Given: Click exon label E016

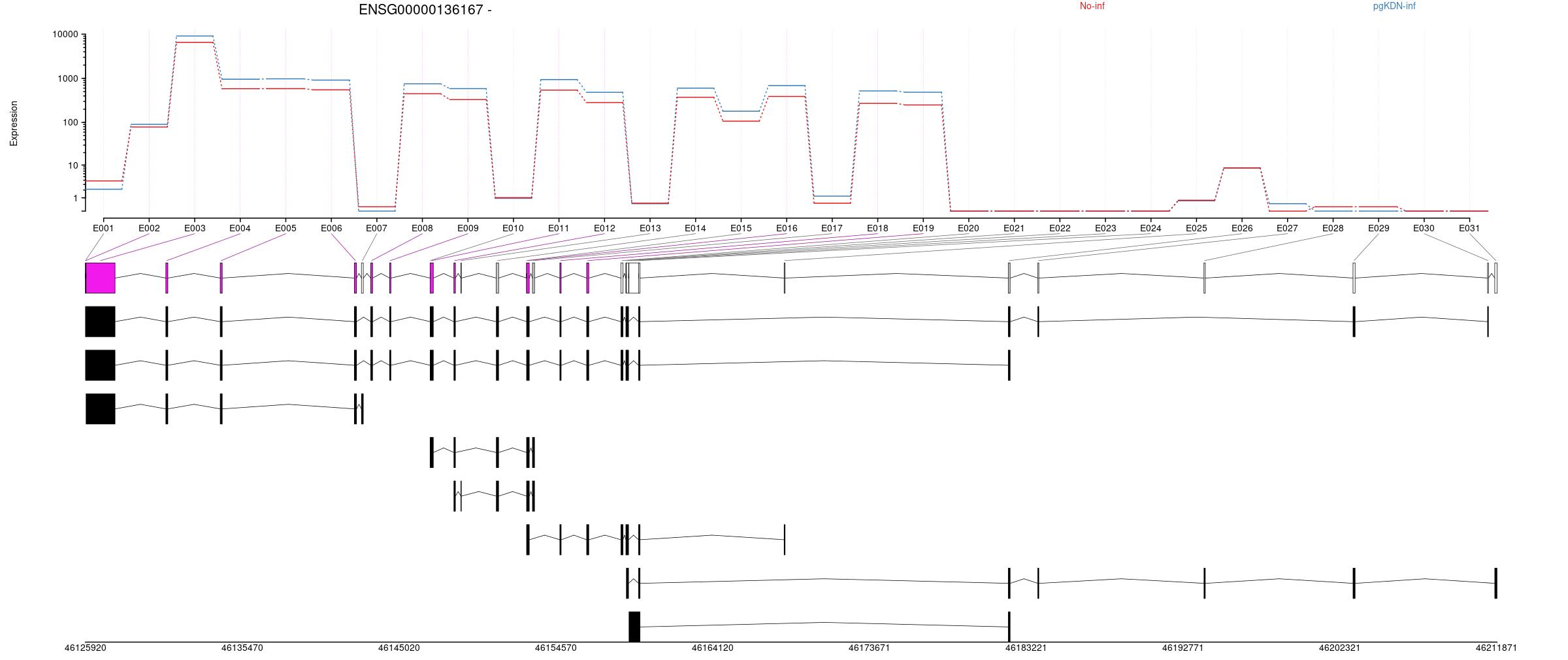Looking at the screenshot, I should (787, 228).
